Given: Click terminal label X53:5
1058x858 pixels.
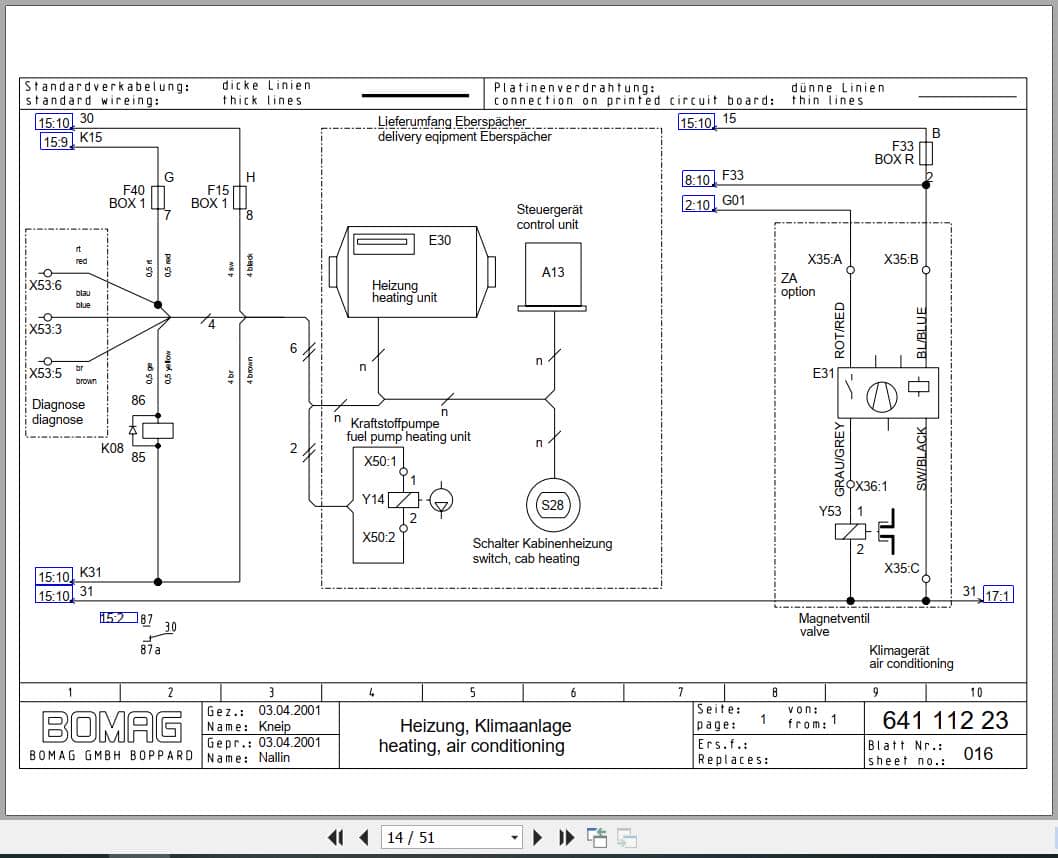Looking at the screenshot, I should 45,373.
